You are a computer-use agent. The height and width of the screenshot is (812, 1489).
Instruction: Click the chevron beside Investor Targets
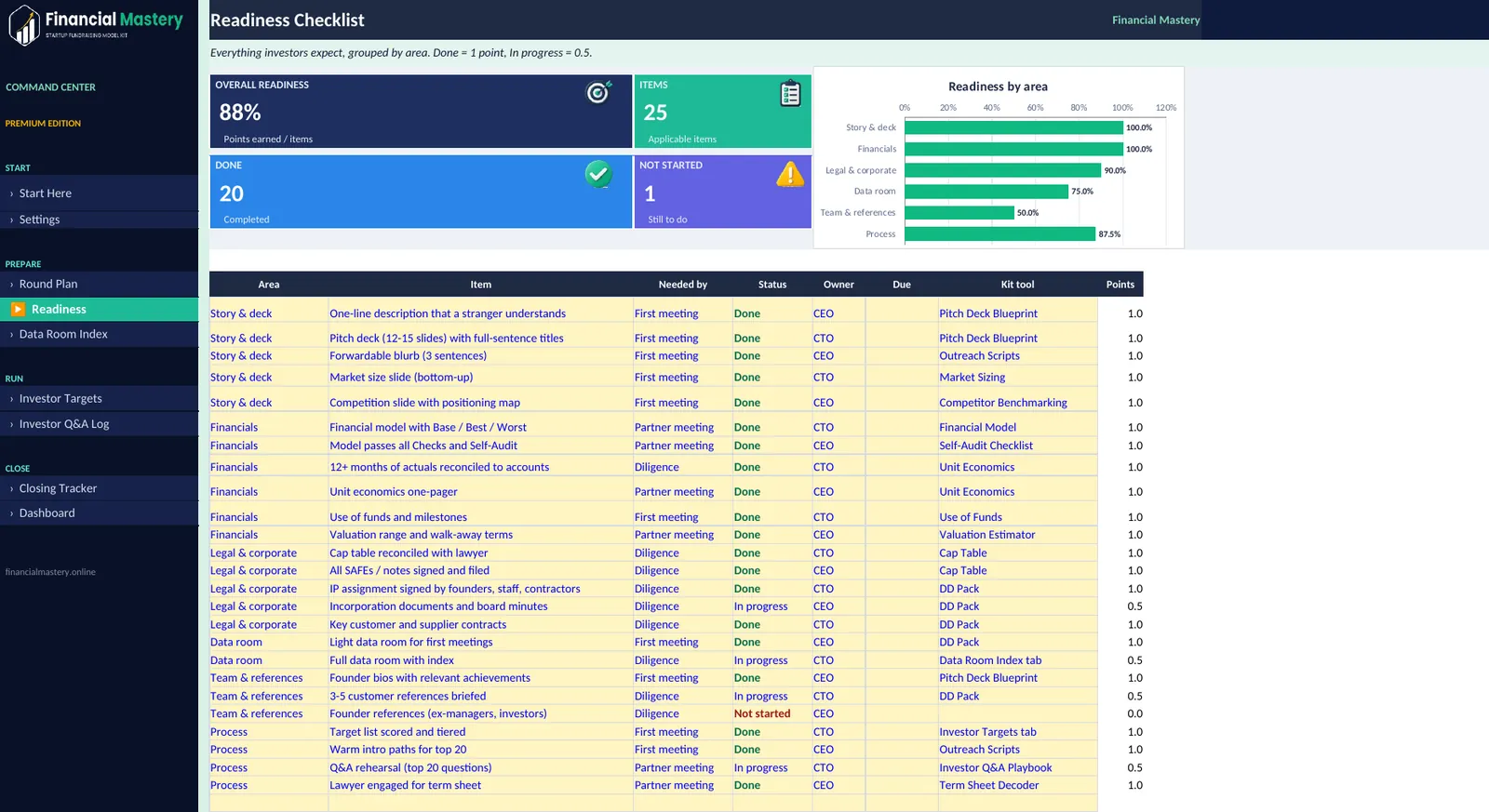(11, 398)
